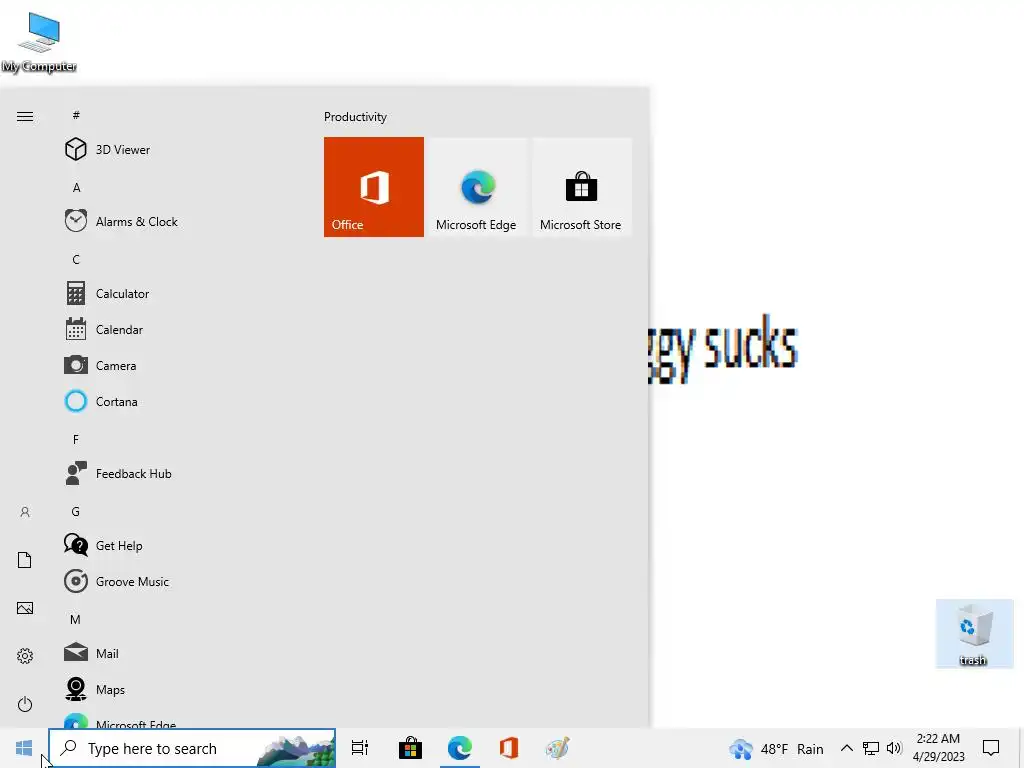Click the Productivity group title
Viewport: 1024px width, 768px height.
point(355,117)
